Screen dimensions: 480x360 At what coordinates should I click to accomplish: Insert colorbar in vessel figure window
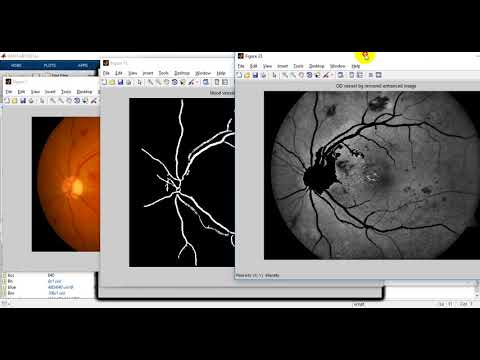[x=217, y=82]
